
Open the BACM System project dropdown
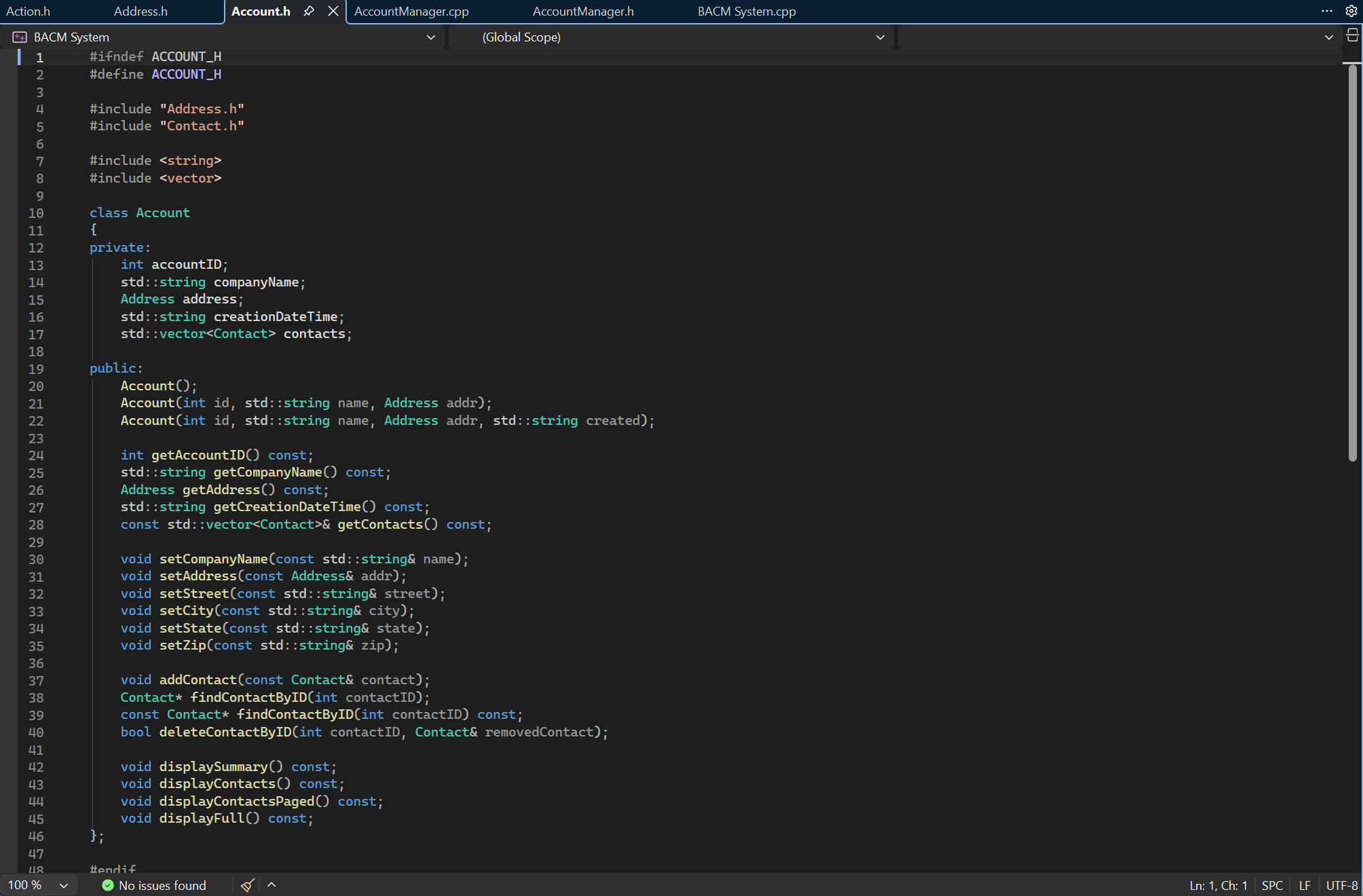tap(224, 37)
